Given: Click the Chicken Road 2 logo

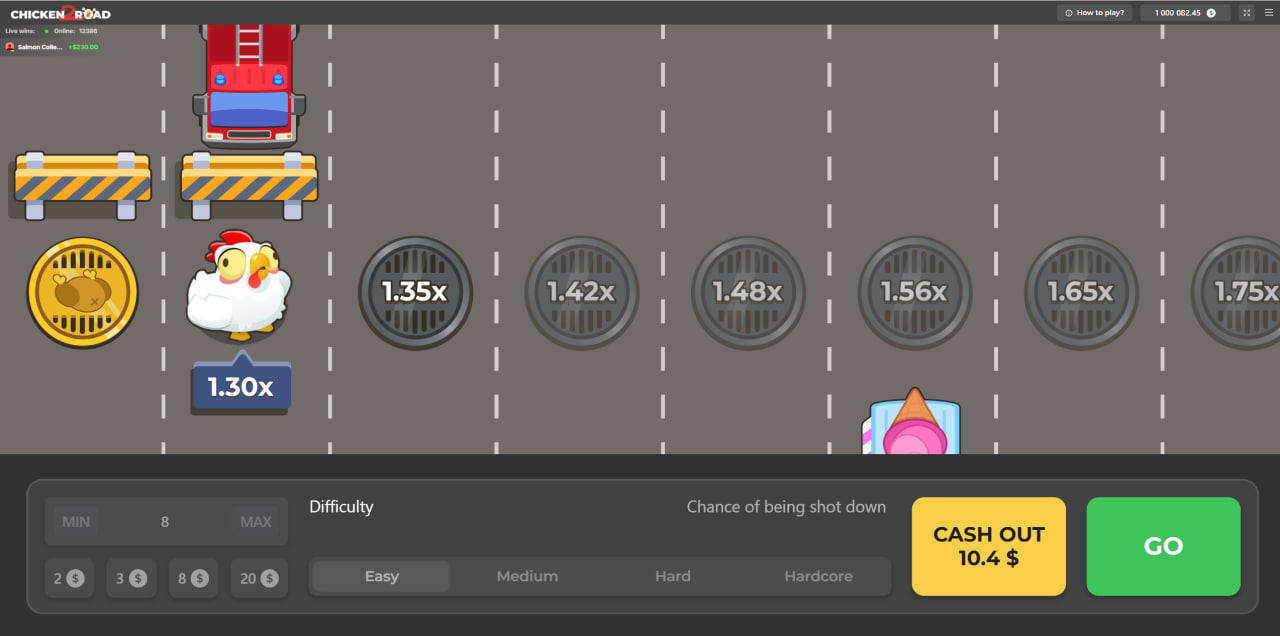Looking at the screenshot, I should (x=60, y=13).
